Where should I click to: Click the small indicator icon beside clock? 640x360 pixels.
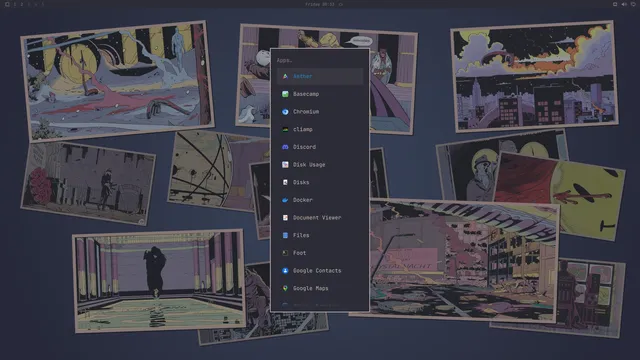coord(341,4)
